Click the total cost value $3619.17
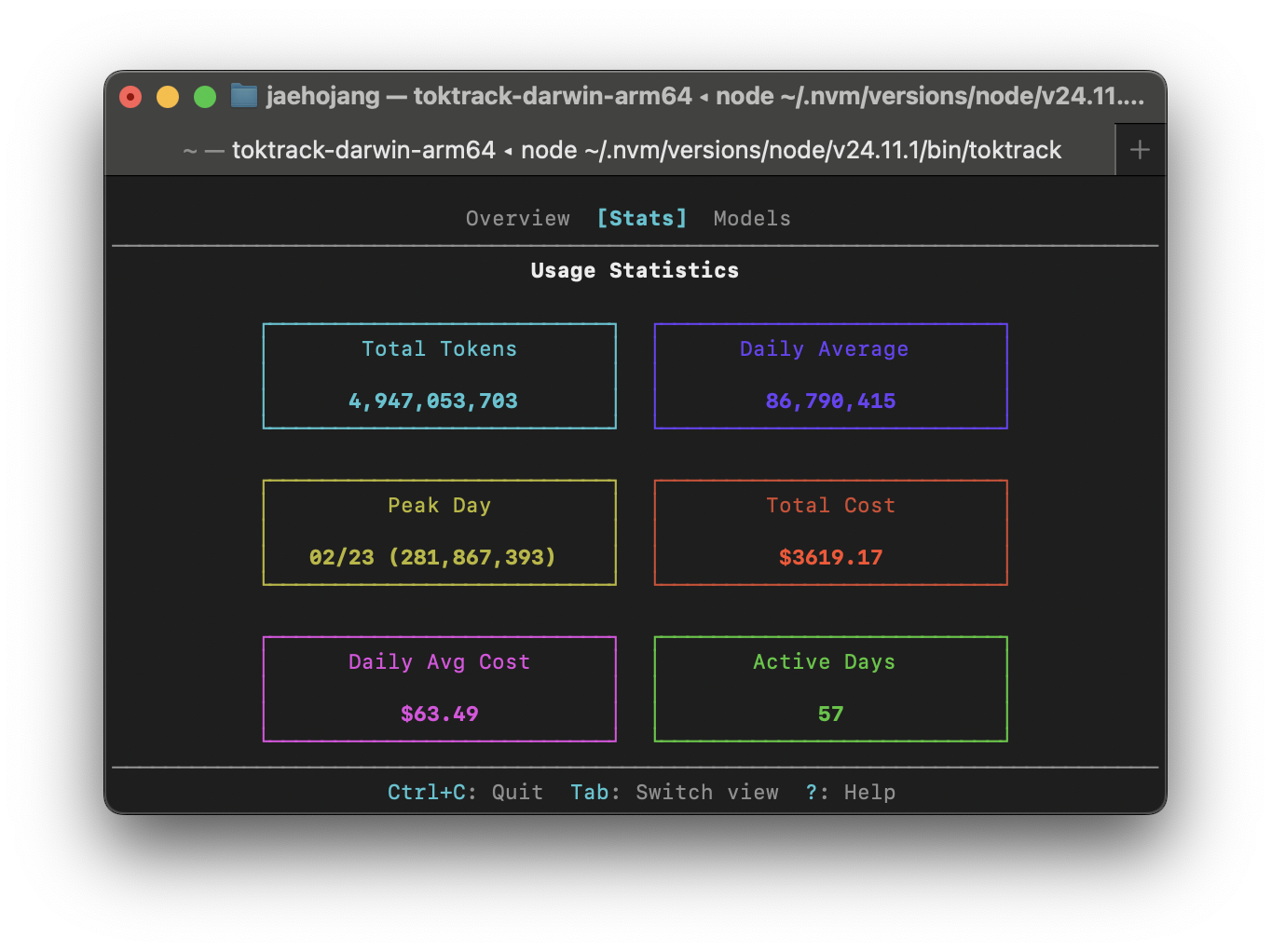This screenshot has width=1271, height=952. 830,557
